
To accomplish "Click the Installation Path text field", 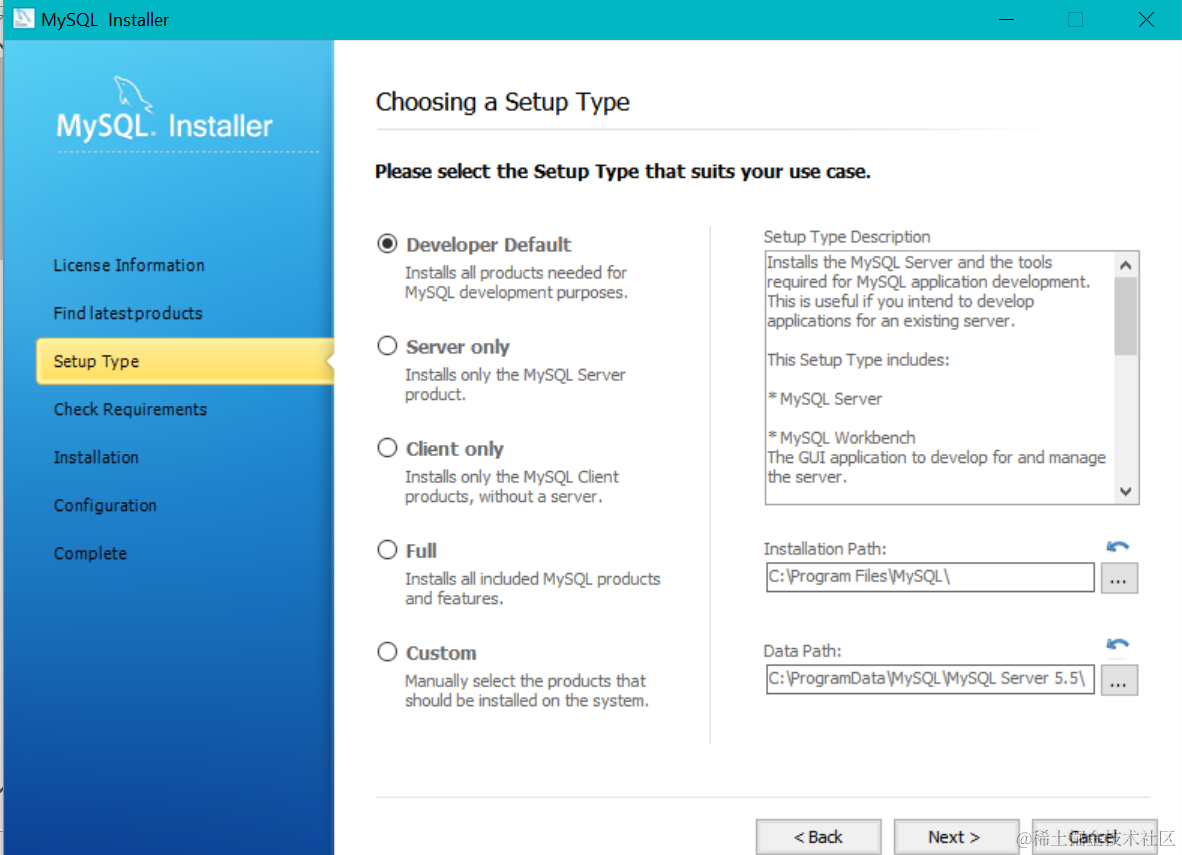I will pos(929,578).
